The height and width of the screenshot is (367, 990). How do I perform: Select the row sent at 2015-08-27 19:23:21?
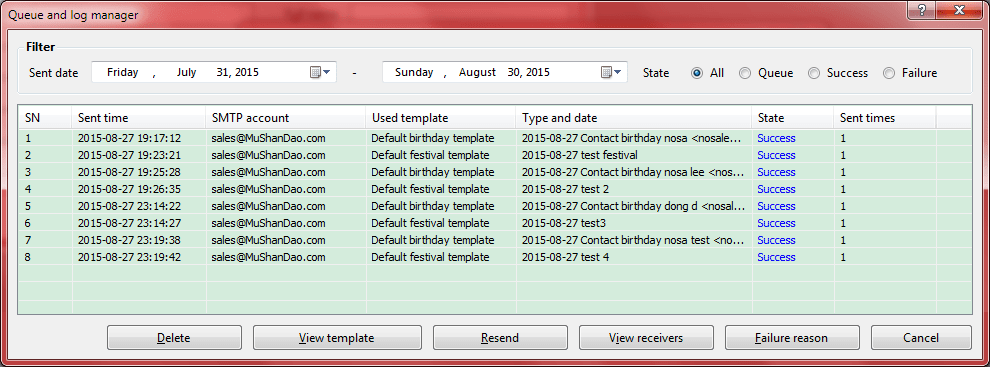[496, 155]
